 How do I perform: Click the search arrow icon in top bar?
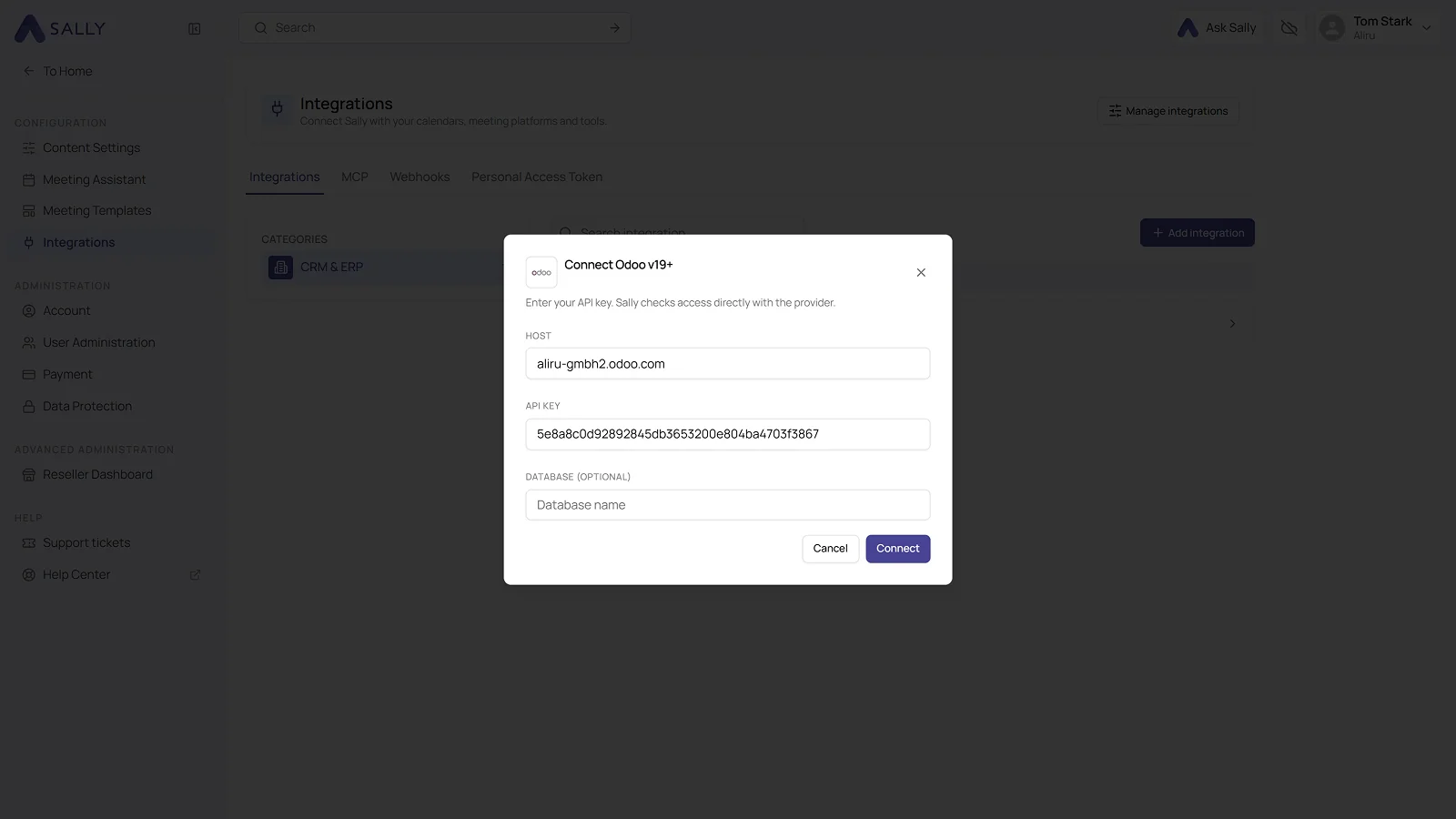click(x=615, y=28)
